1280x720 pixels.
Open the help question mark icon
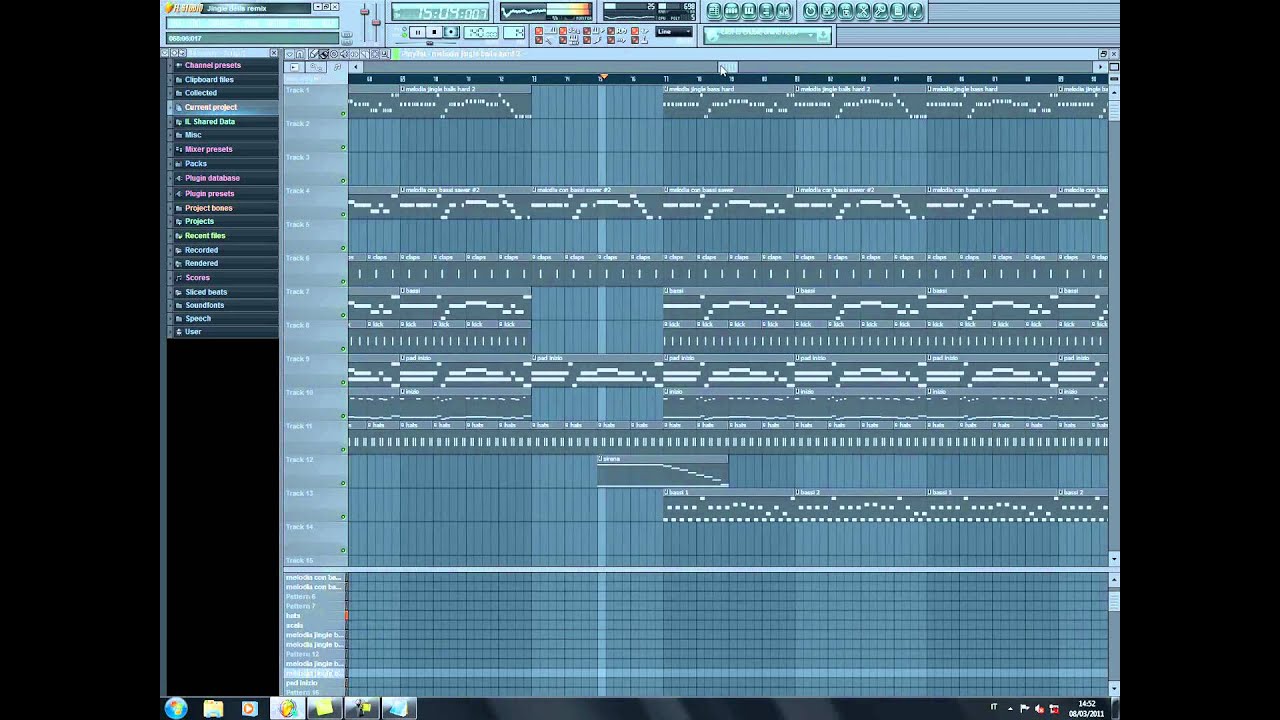pyautogui.click(x=915, y=11)
